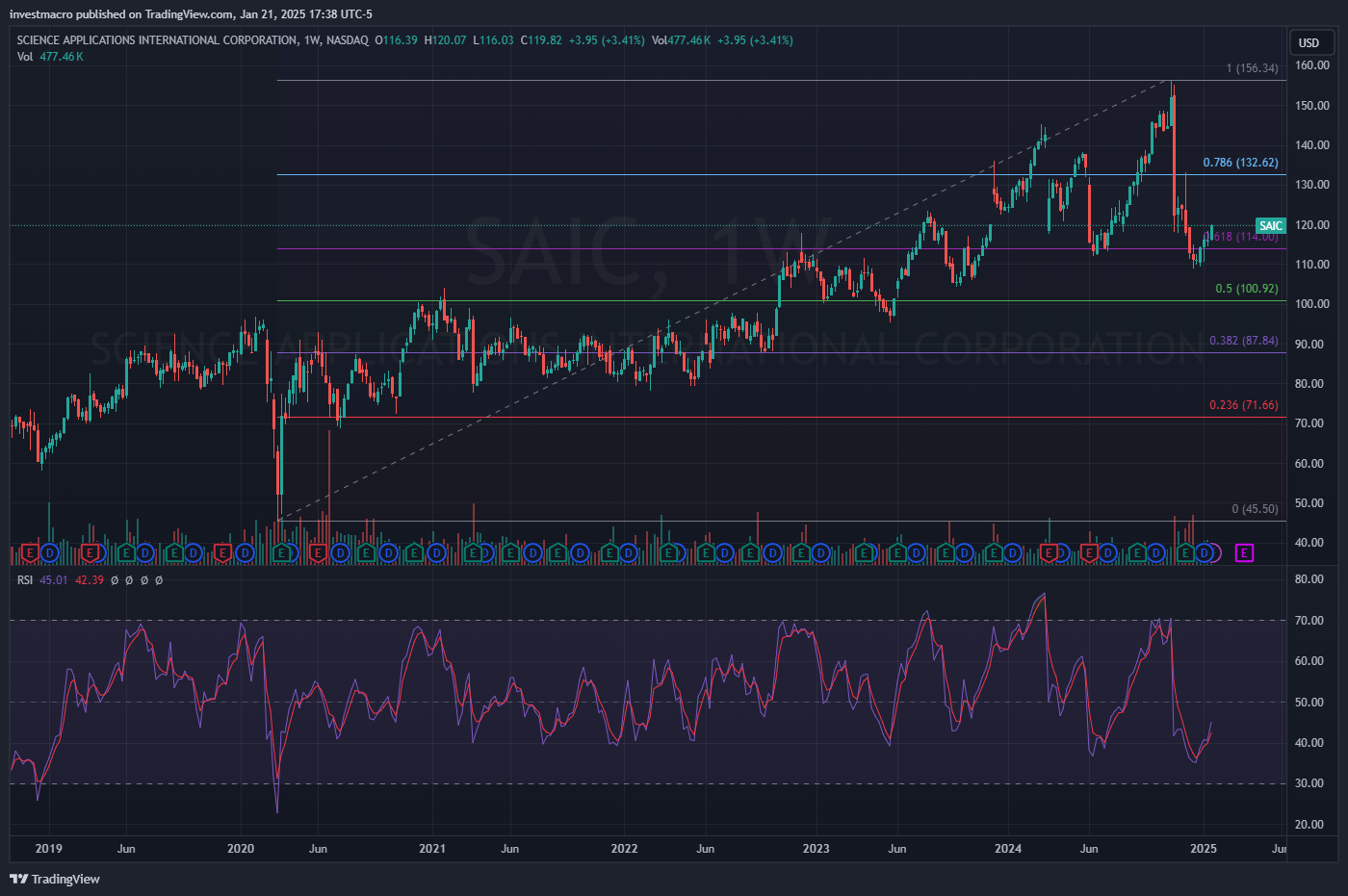Click the magenta upcoming earnings E marker

(1244, 552)
